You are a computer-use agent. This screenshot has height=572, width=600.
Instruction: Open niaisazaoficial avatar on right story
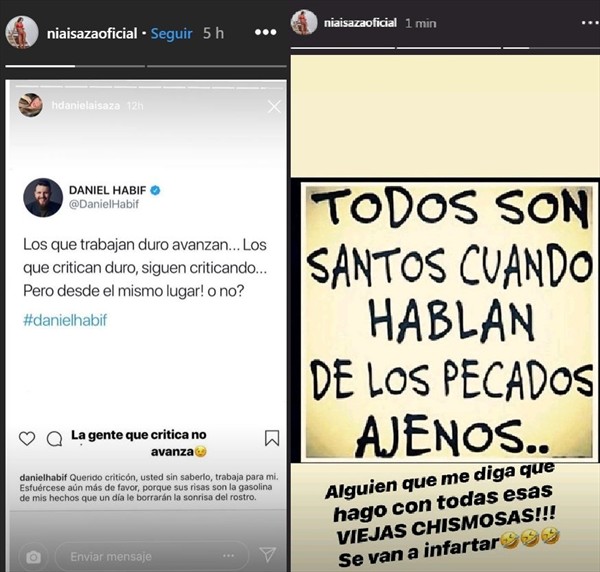click(304, 22)
